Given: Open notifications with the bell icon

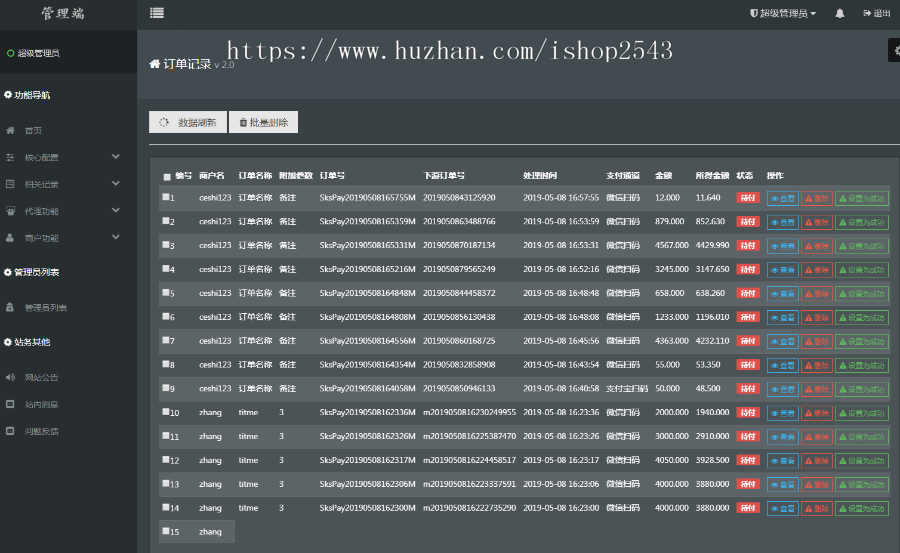Looking at the screenshot, I should [x=839, y=14].
